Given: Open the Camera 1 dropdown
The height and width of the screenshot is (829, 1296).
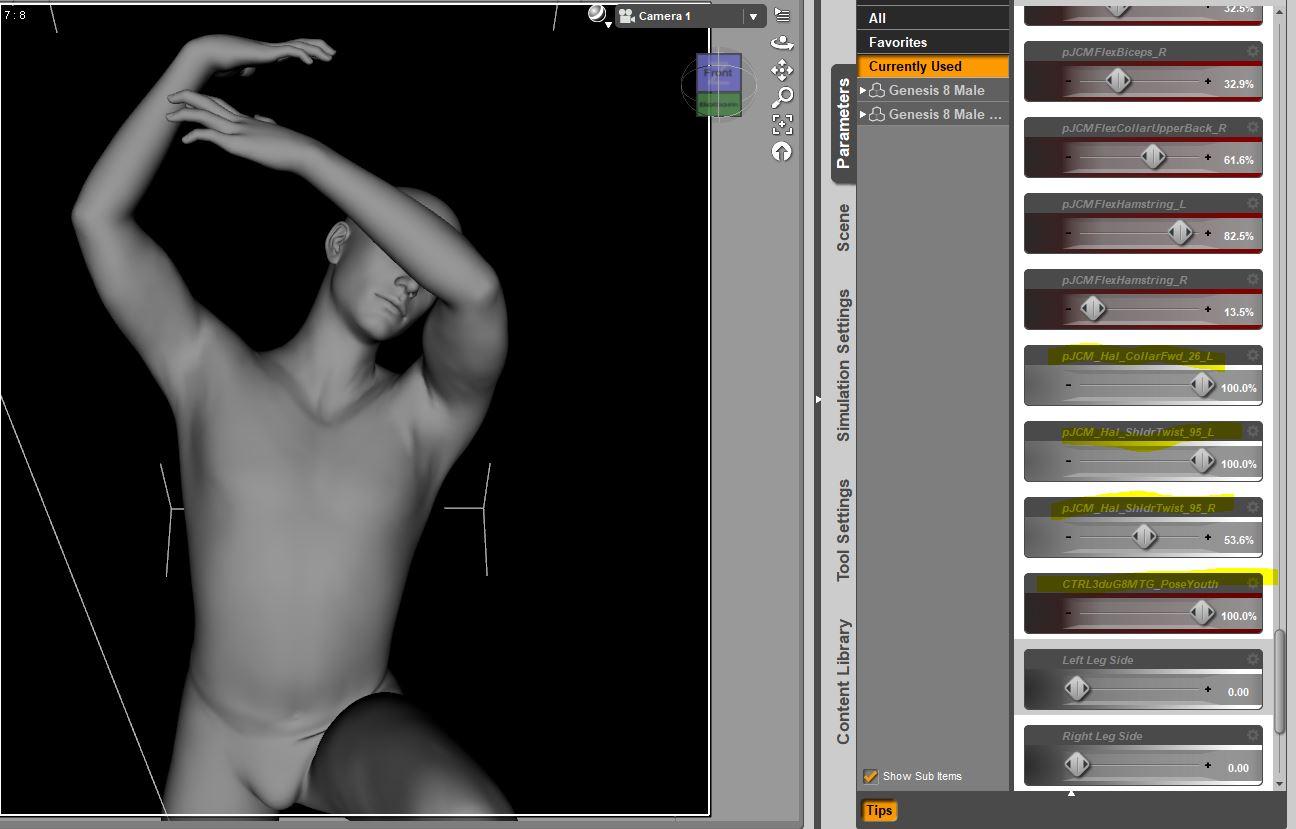Looking at the screenshot, I should pyautogui.click(x=753, y=16).
